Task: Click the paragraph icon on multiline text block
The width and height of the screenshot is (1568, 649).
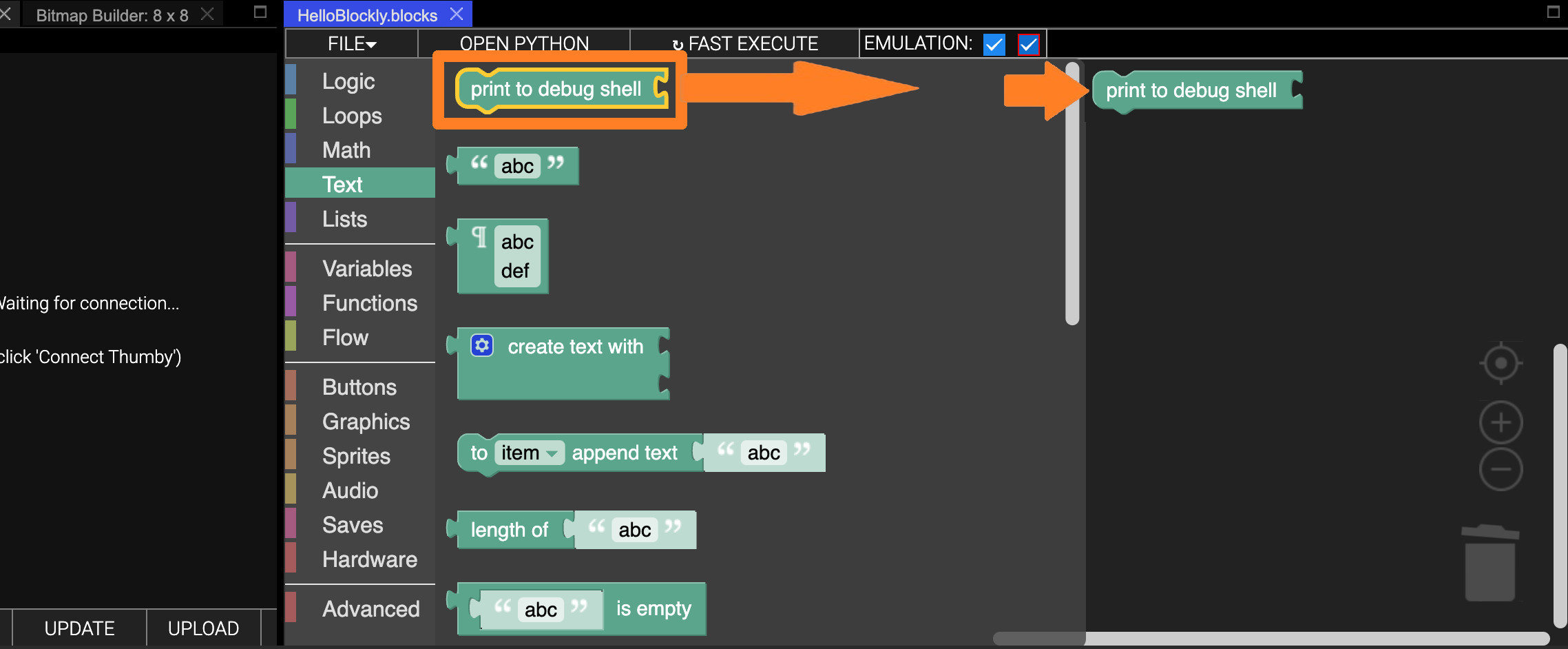Action: tap(479, 238)
